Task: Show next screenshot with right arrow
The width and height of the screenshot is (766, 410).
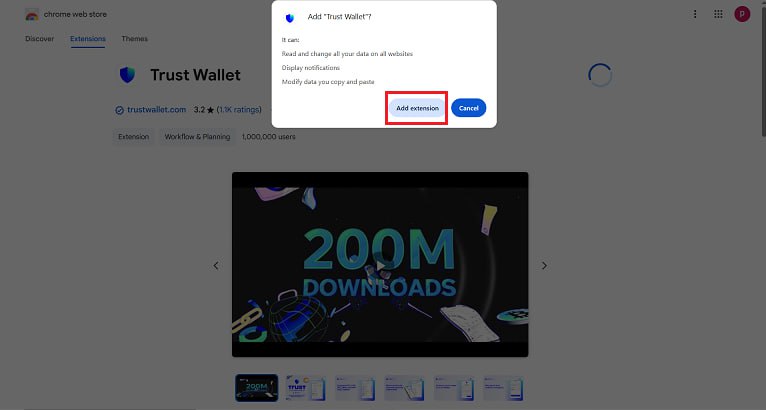Action: click(544, 265)
